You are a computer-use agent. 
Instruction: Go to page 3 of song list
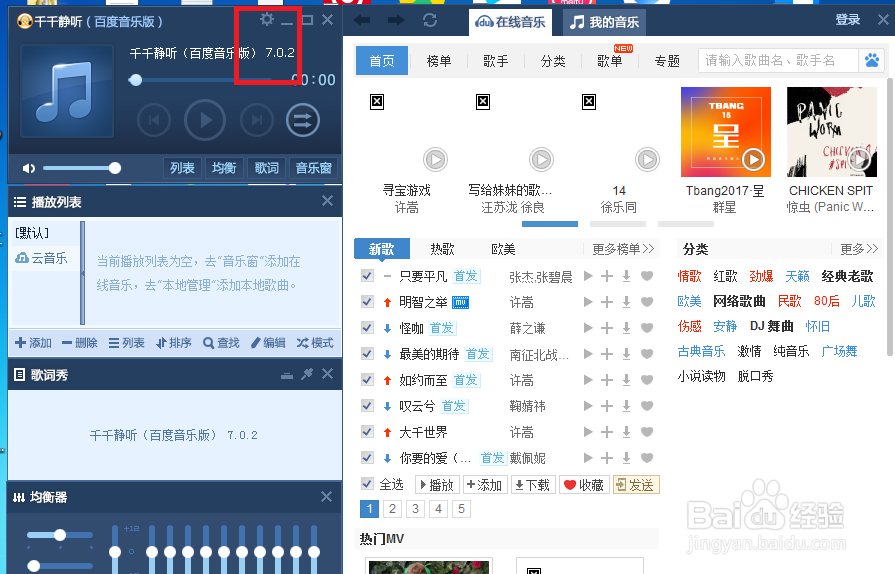point(416,508)
